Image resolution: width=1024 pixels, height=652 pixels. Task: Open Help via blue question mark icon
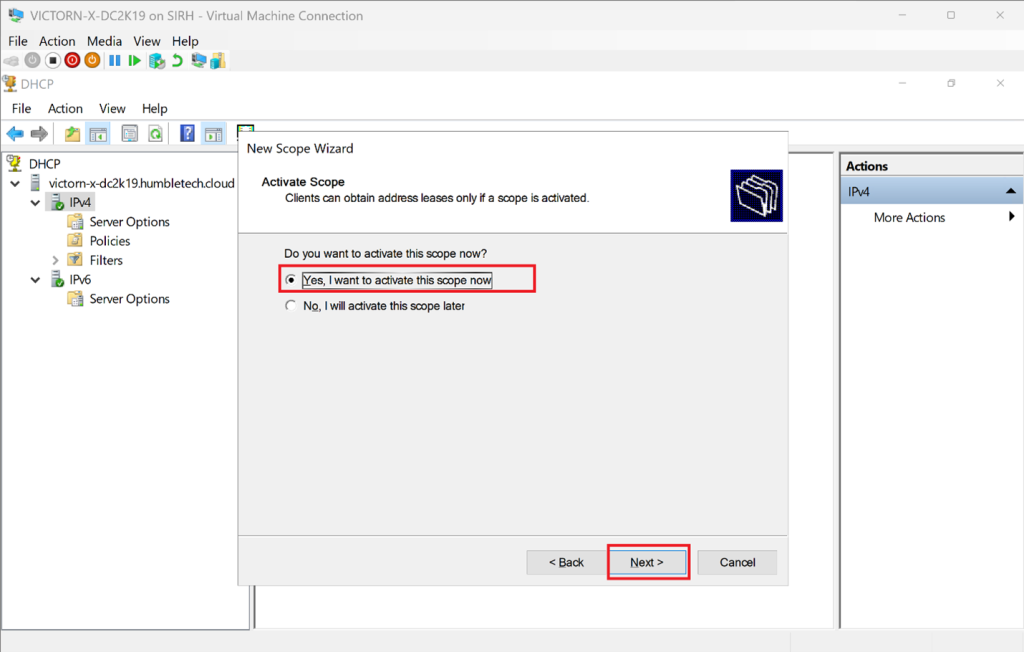tap(187, 134)
